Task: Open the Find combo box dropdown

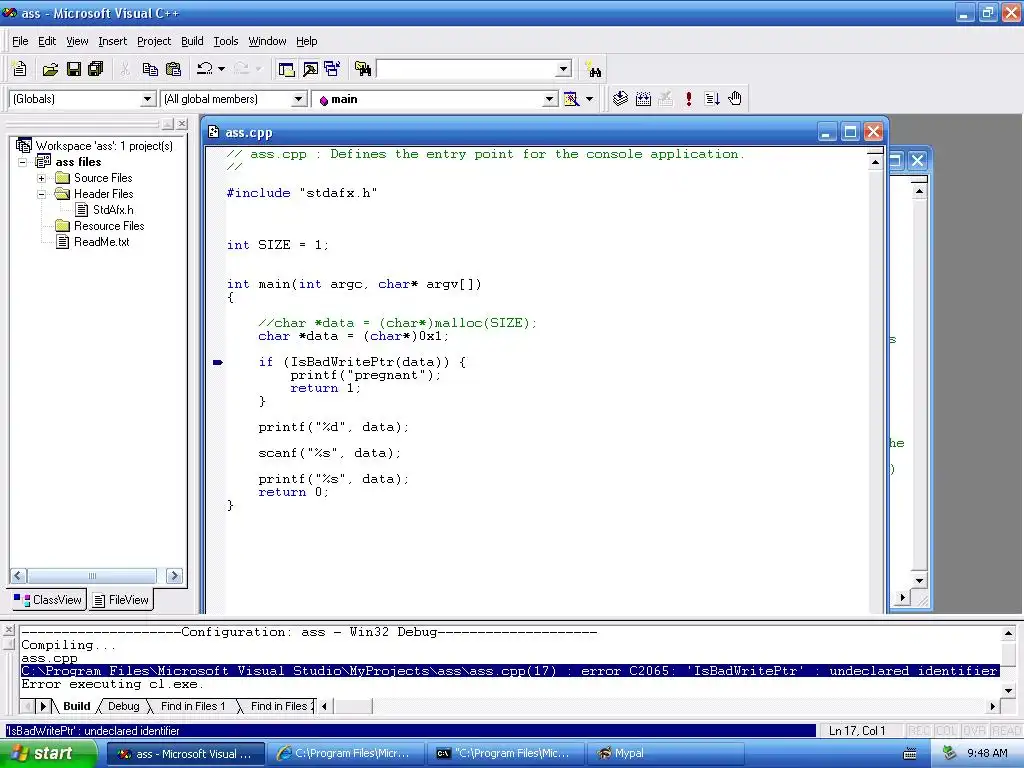Action: (564, 69)
